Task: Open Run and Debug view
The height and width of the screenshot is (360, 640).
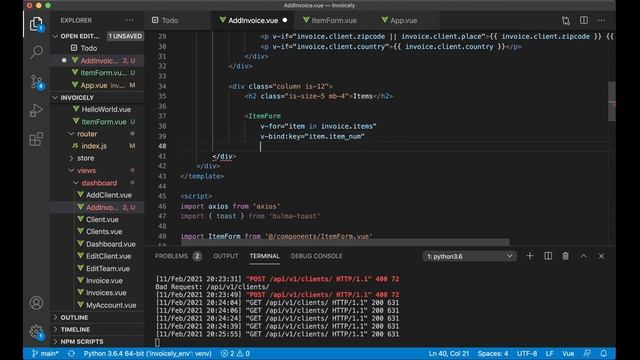Action: [36, 110]
